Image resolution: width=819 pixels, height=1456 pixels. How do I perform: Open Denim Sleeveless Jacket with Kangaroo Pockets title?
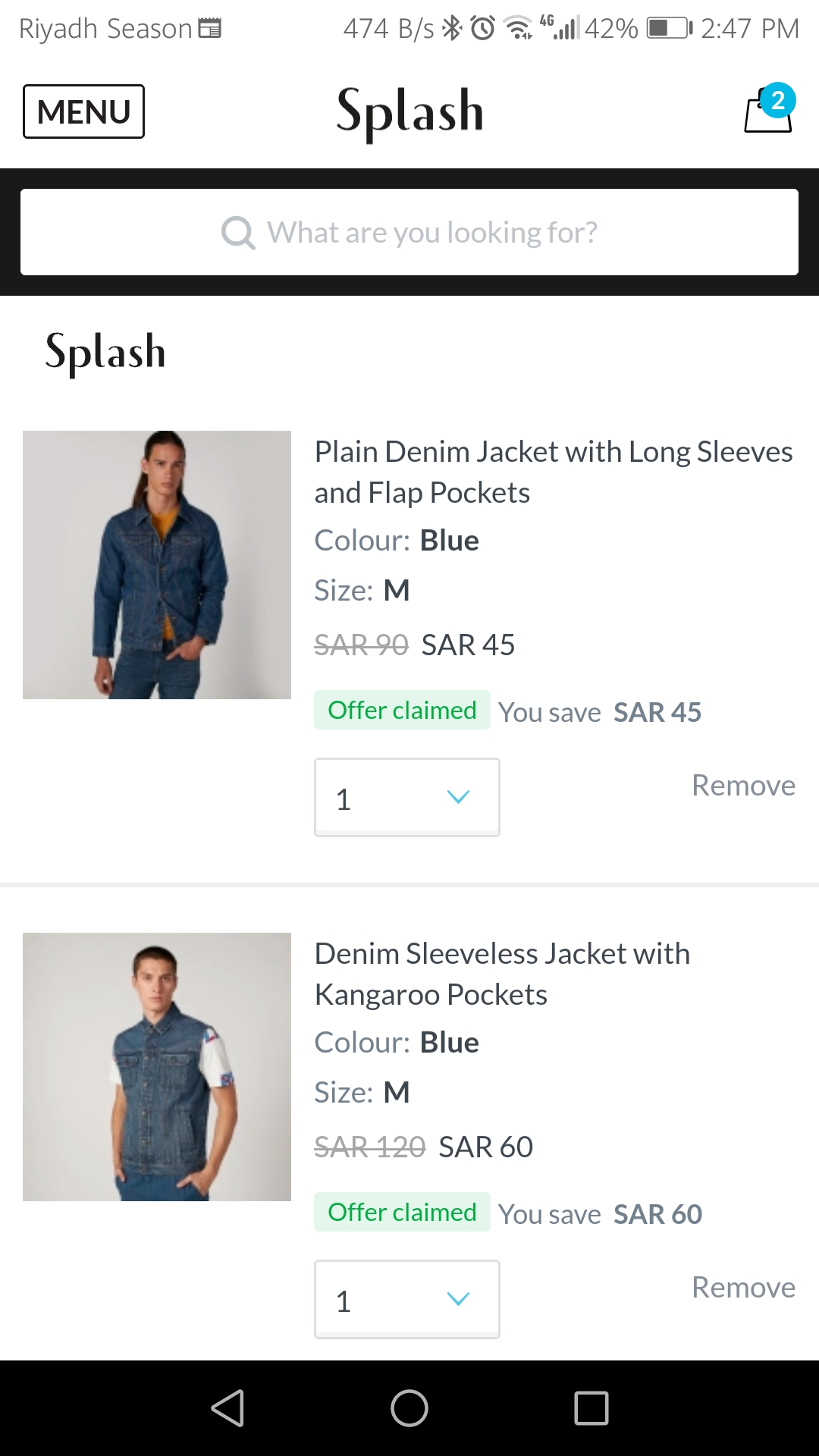(502, 974)
